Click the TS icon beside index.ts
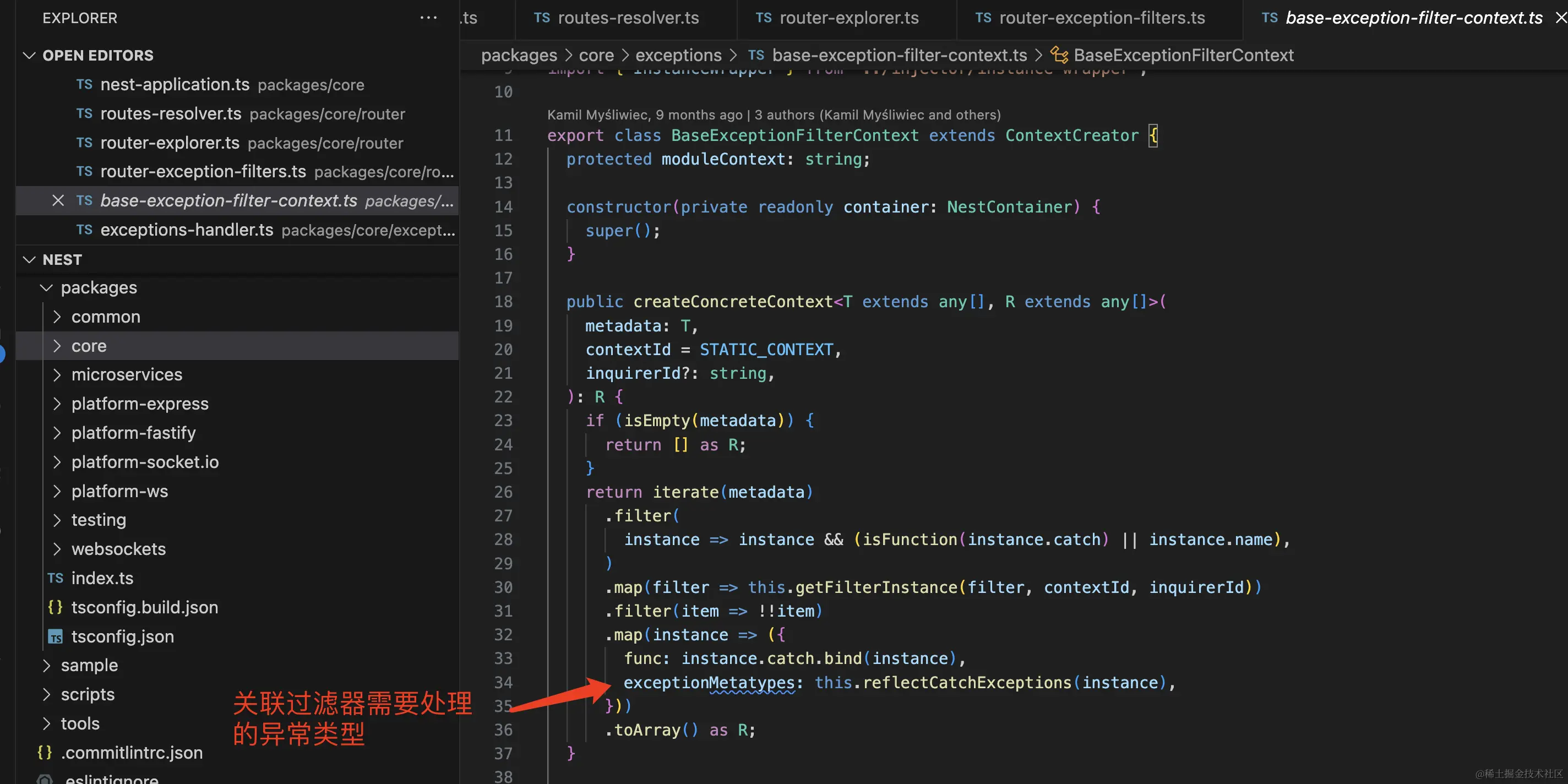The width and height of the screenshot is (1568, 784). click(56, 578)
